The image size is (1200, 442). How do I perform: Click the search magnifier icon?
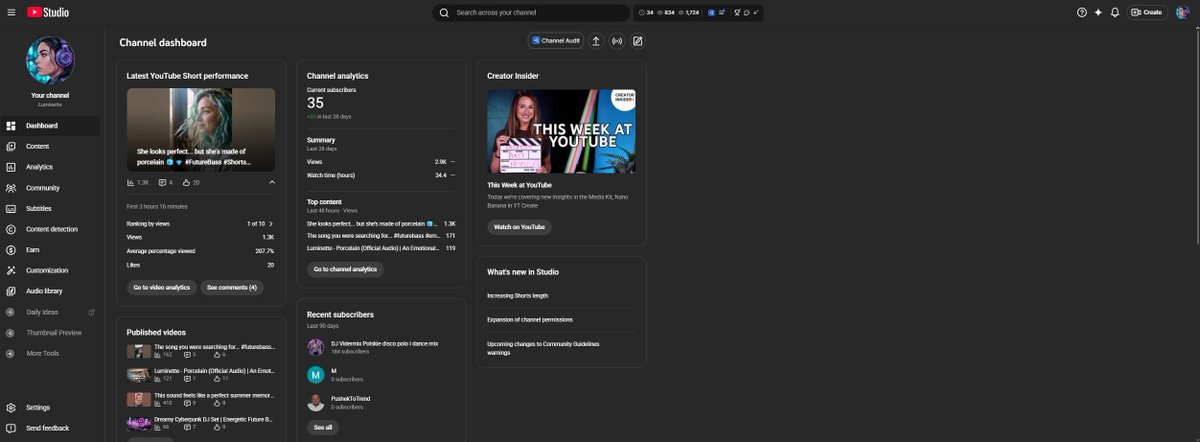click(x=444, y=12)
